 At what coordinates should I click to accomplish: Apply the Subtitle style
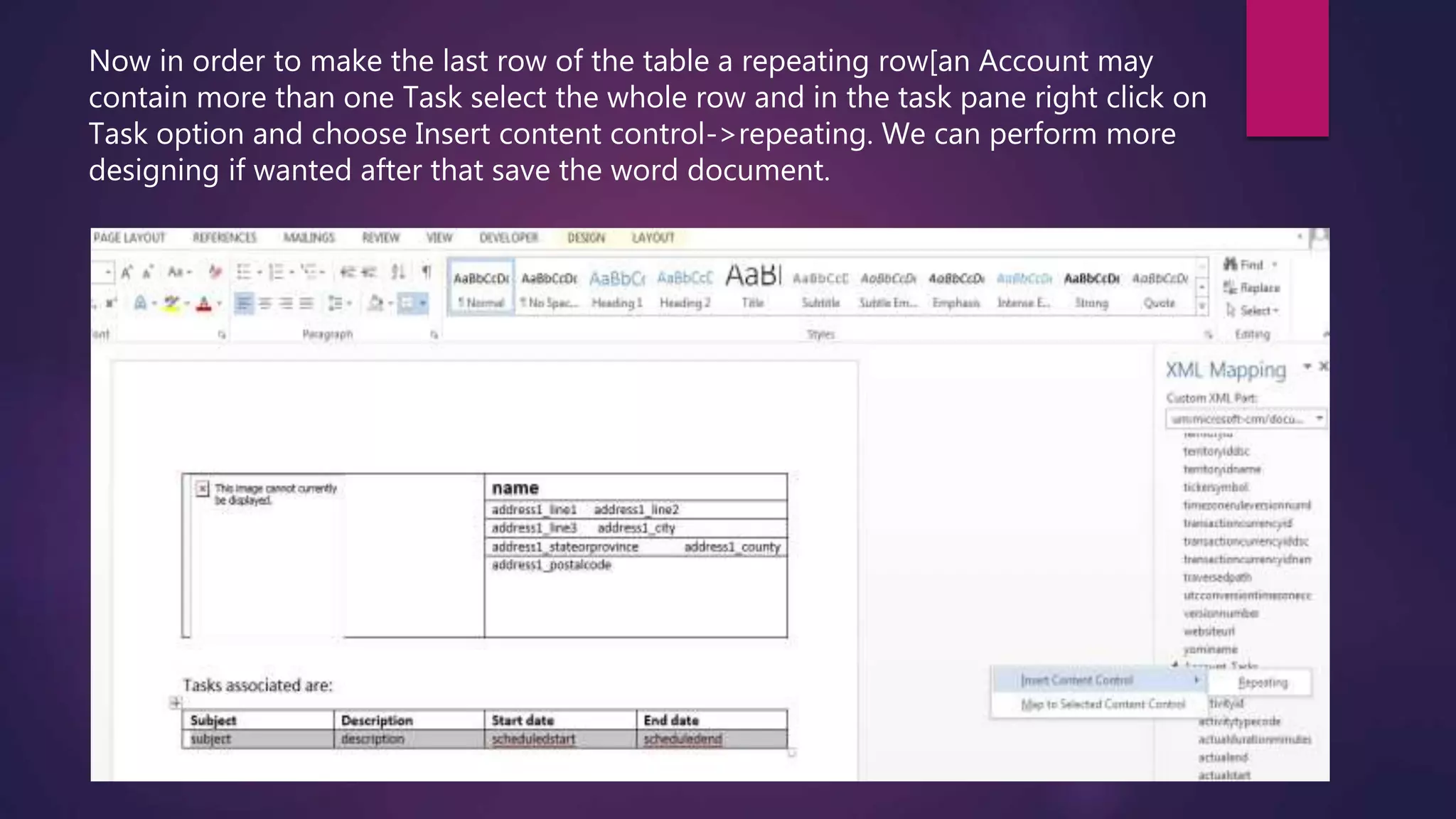[820, 288]
